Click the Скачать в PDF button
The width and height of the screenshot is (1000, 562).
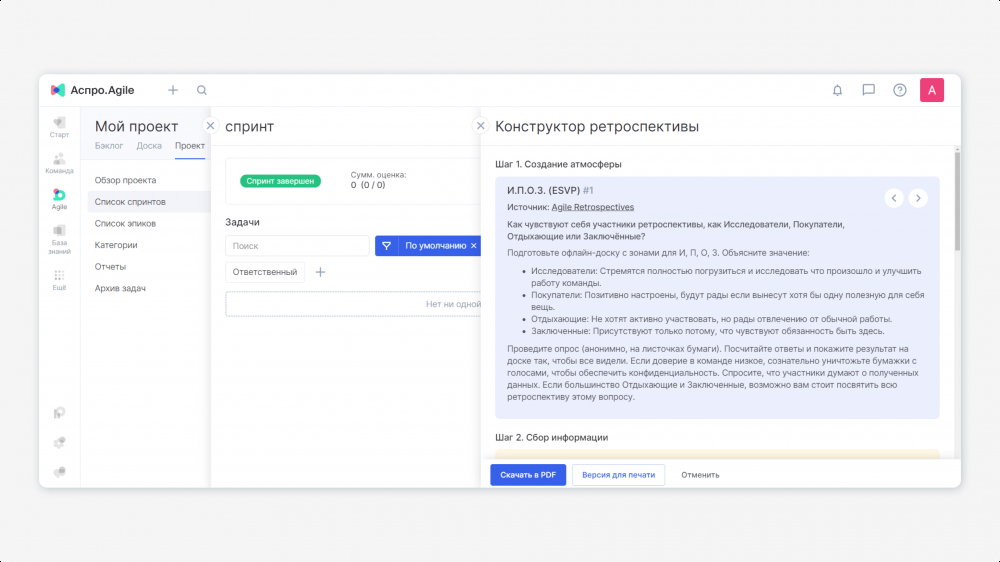[528, 475]
